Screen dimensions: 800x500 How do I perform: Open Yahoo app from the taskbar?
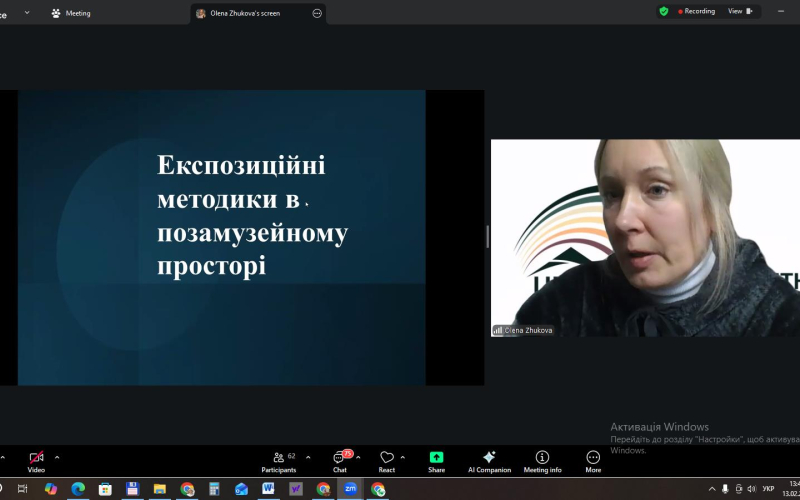pyautogui.click(x=296, y=489)
